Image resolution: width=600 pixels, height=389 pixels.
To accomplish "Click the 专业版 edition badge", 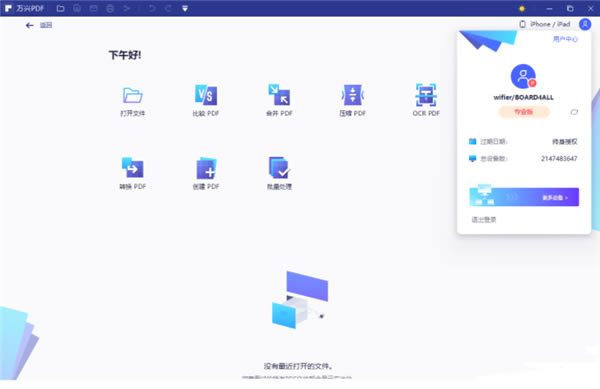I will pos(524,112).
